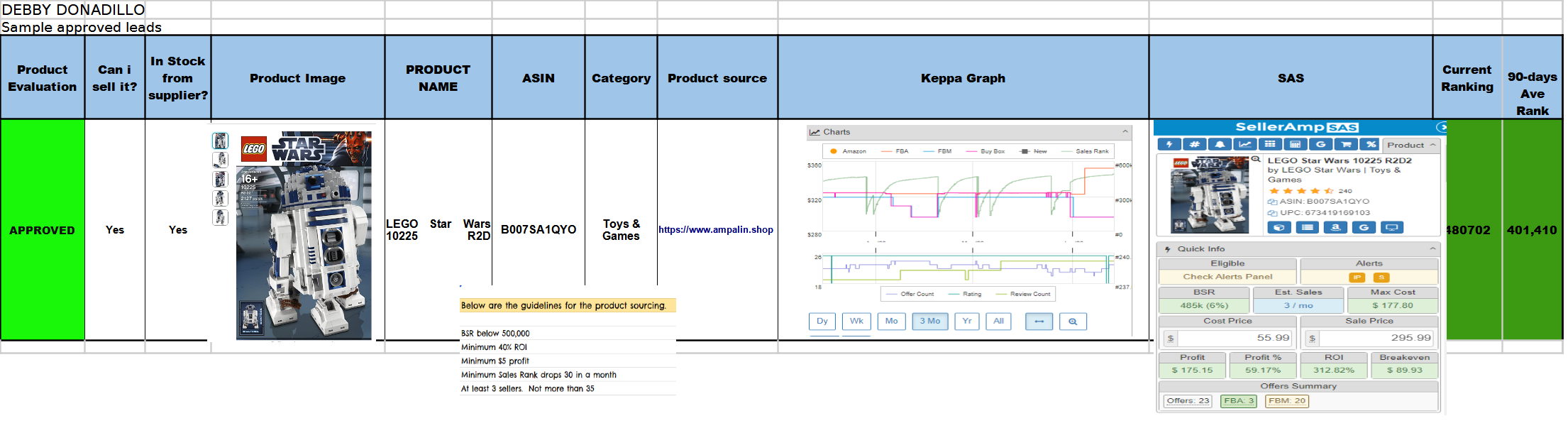
Task: Open the calculator icon in SellerAmp toolbar
Action: [x=1295, y=145]
